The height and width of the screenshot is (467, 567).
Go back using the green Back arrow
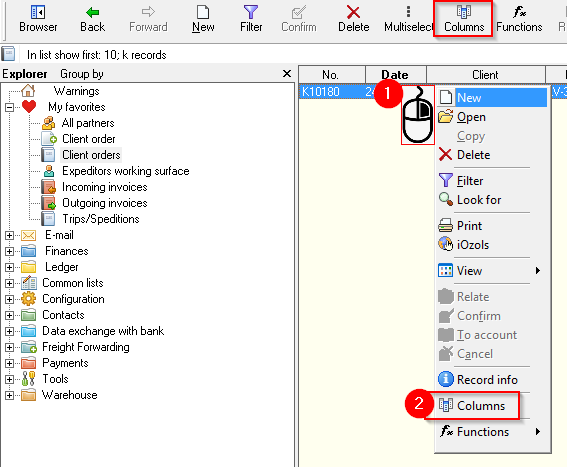pyautogui.click(x=93, y=12)
